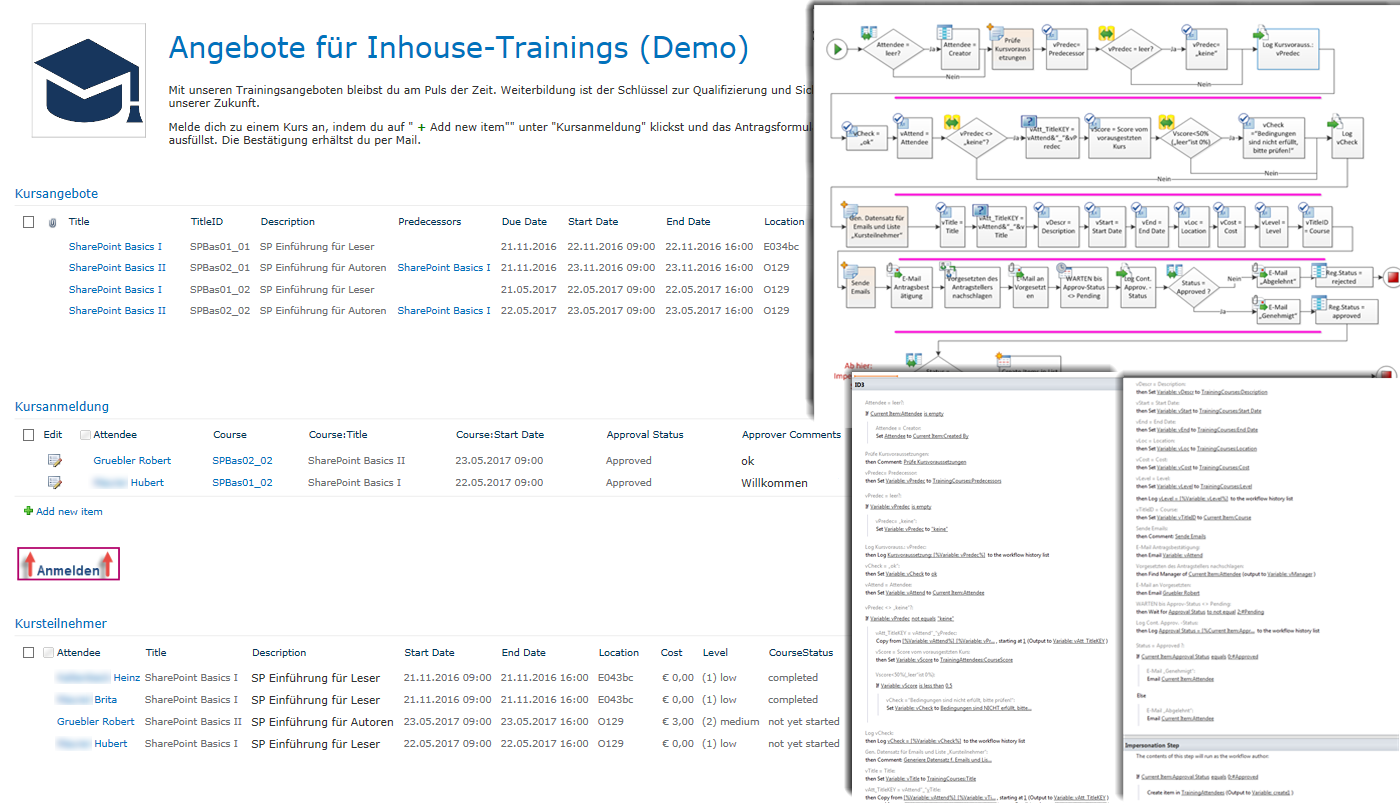The width and height of the screenshot is (1400, 805).
Task: Select the 'E-Mail Antragsbestätigung' workflow action
Action: pos(912,289)
